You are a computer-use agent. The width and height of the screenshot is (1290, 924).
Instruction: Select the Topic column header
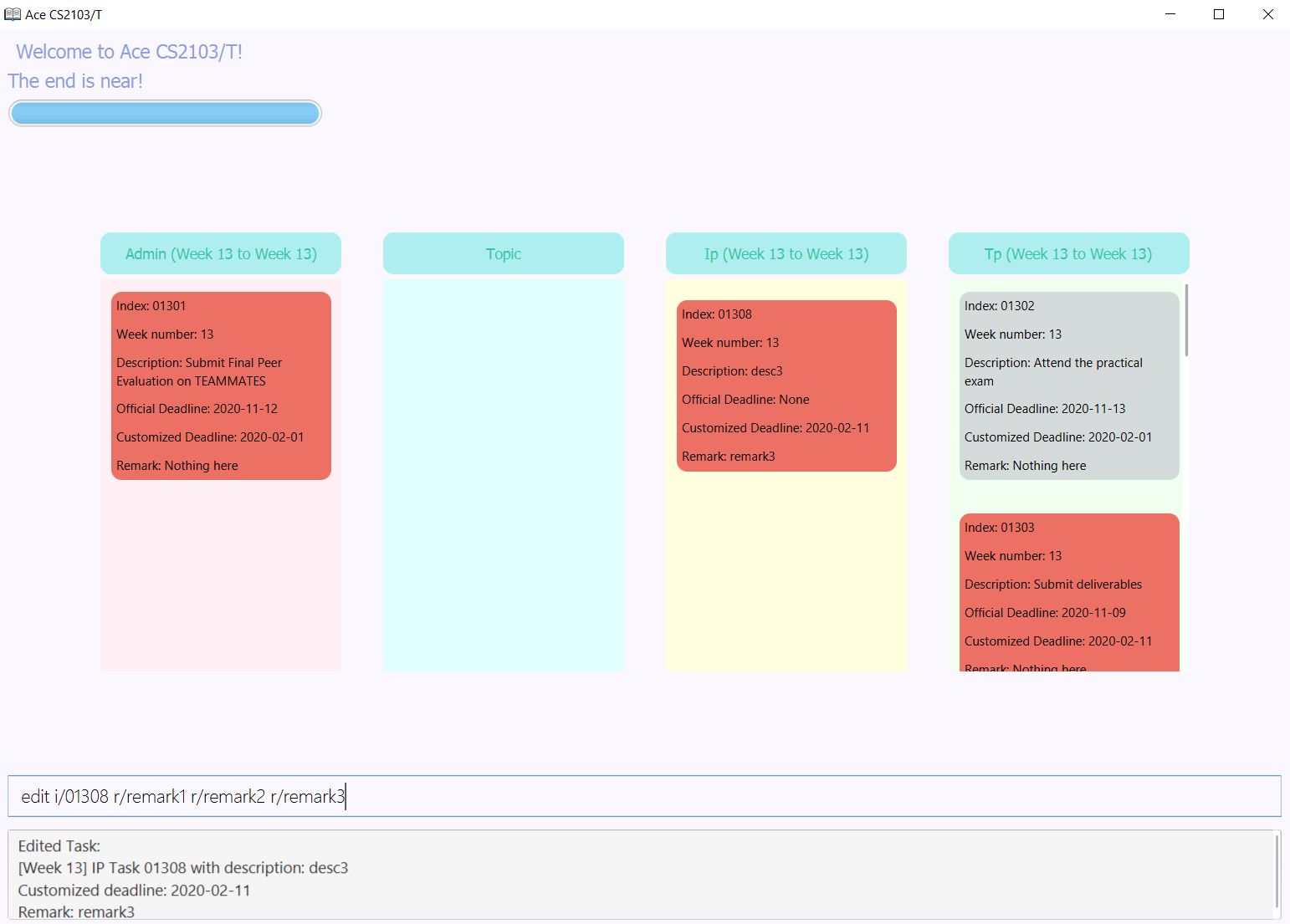point(504,253)
